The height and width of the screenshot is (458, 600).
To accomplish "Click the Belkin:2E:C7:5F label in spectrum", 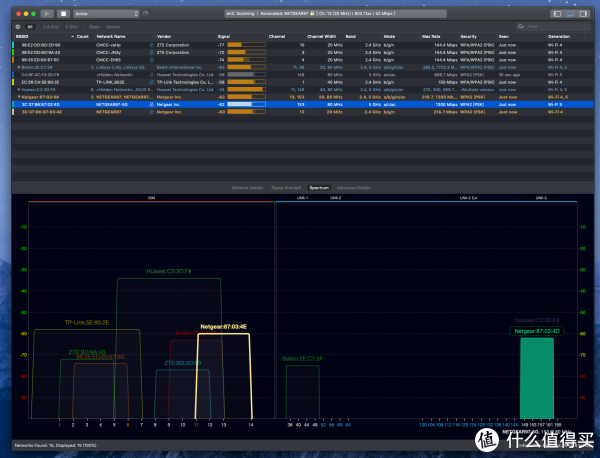I will [x=302, y=359].
